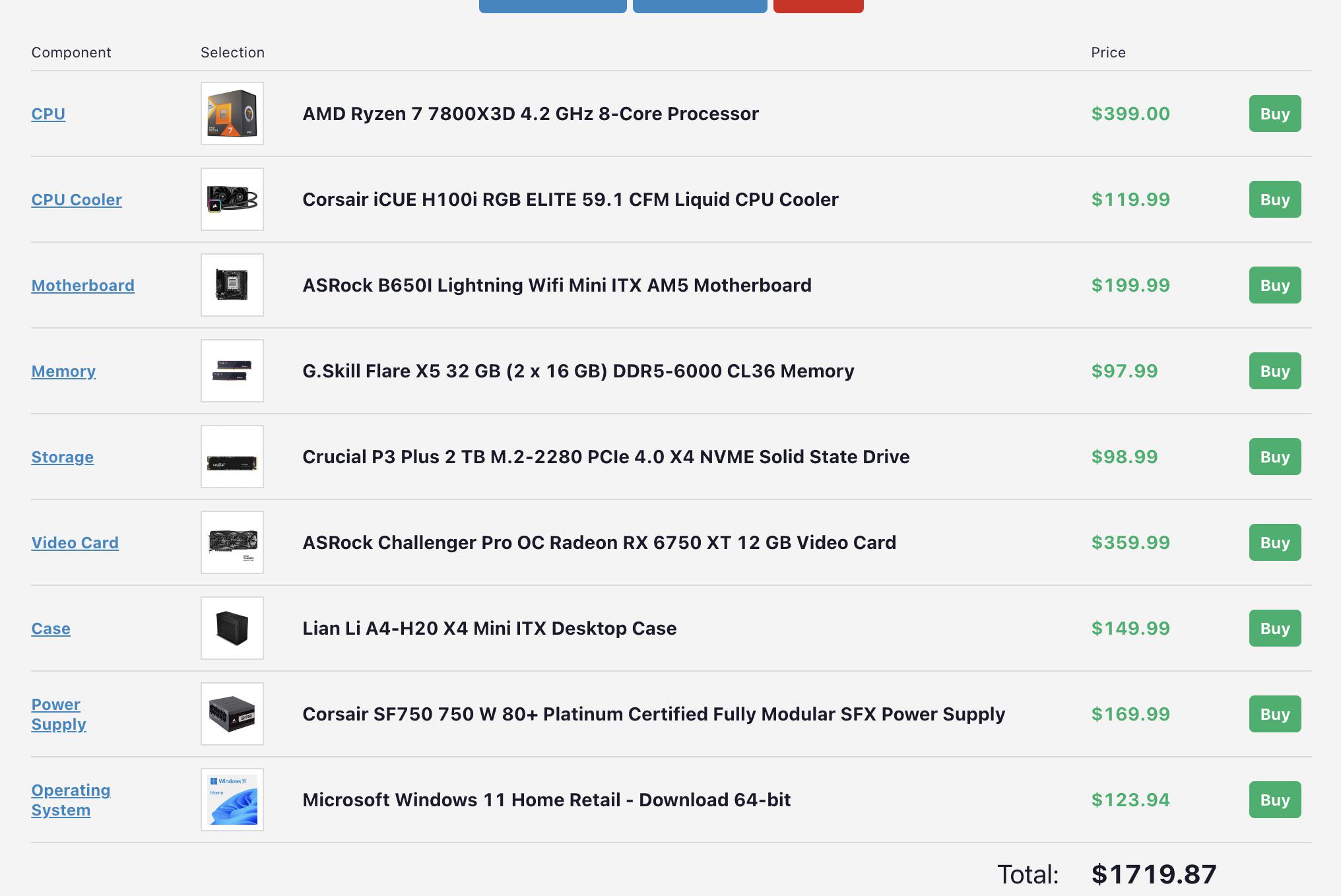Click the $359.99 video card price

point(1130,542)
